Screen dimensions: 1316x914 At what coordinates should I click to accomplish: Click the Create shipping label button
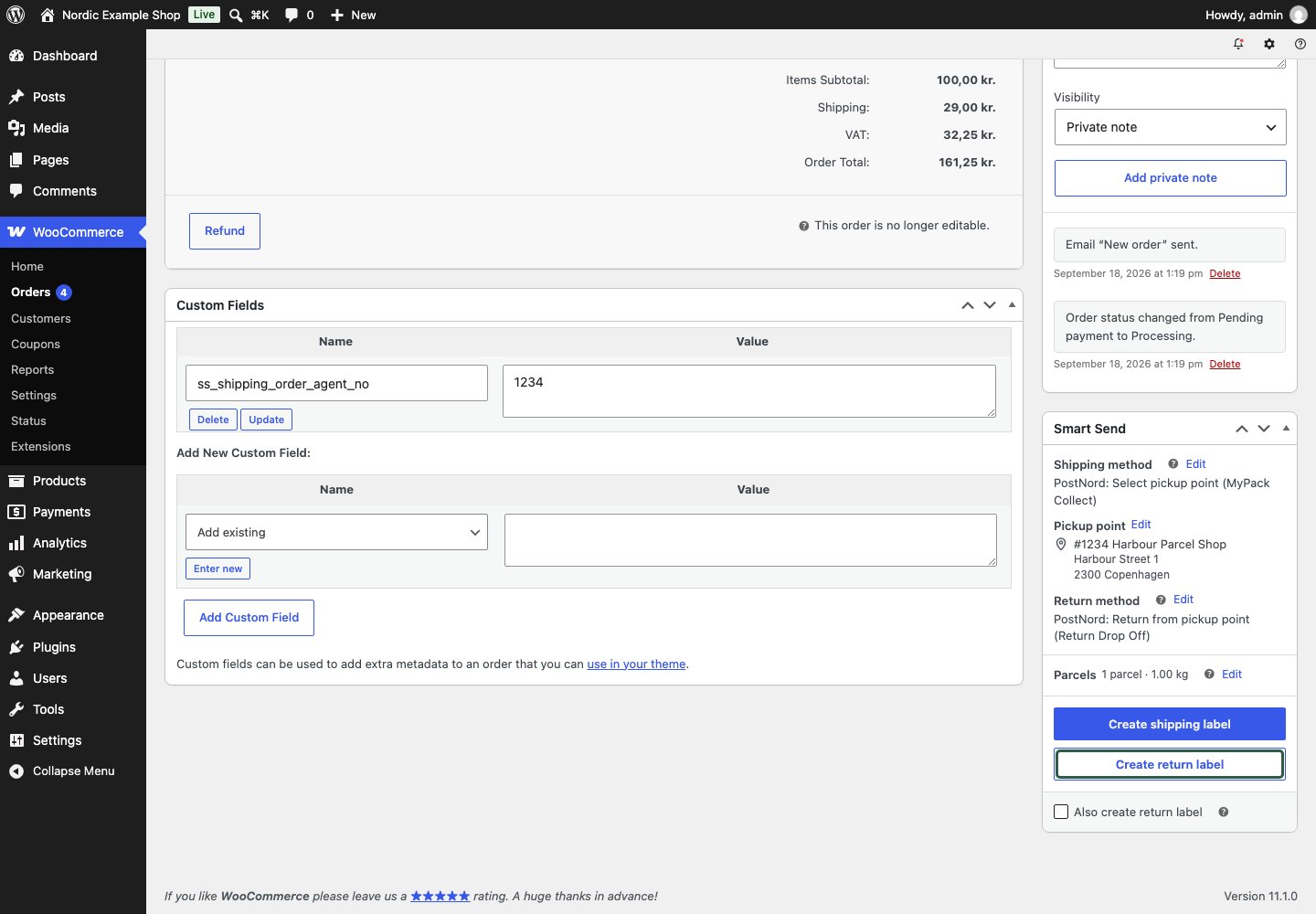pyautogui.click(x=1170, y=724)
